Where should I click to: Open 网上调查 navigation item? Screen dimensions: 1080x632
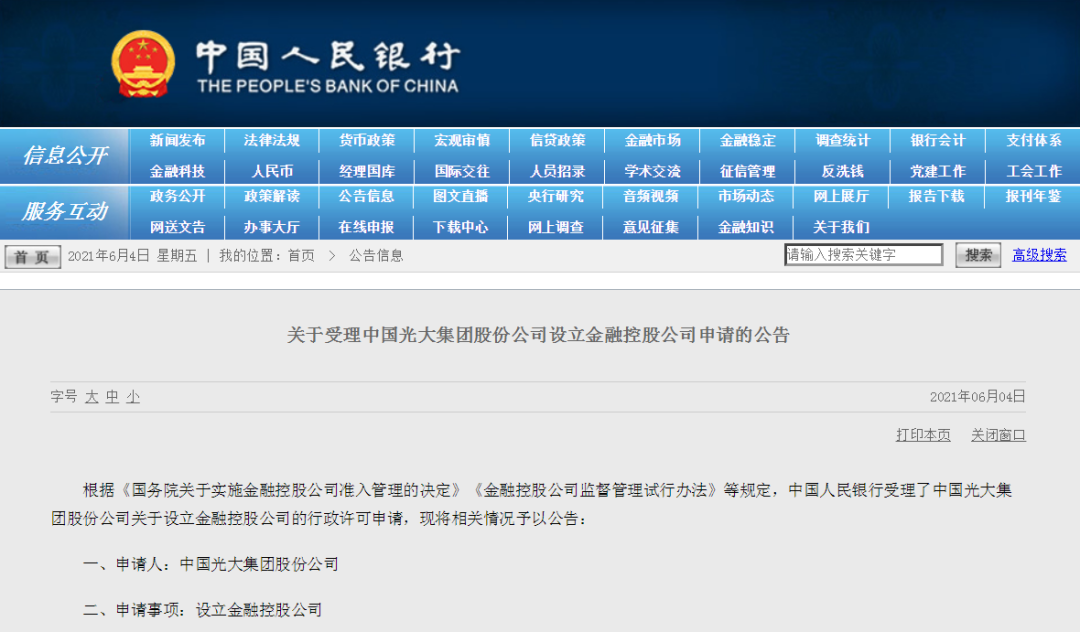[556, 227]
